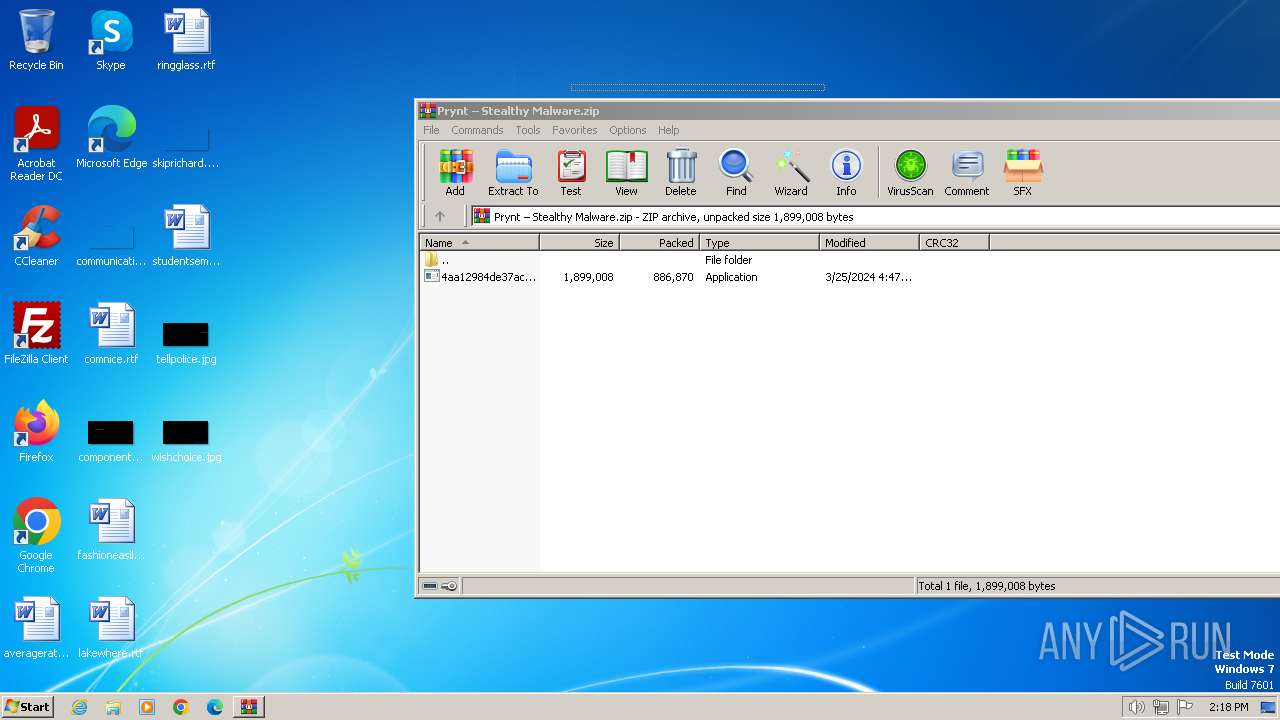
Task: Click the Start button
Action: click(27, 707)
